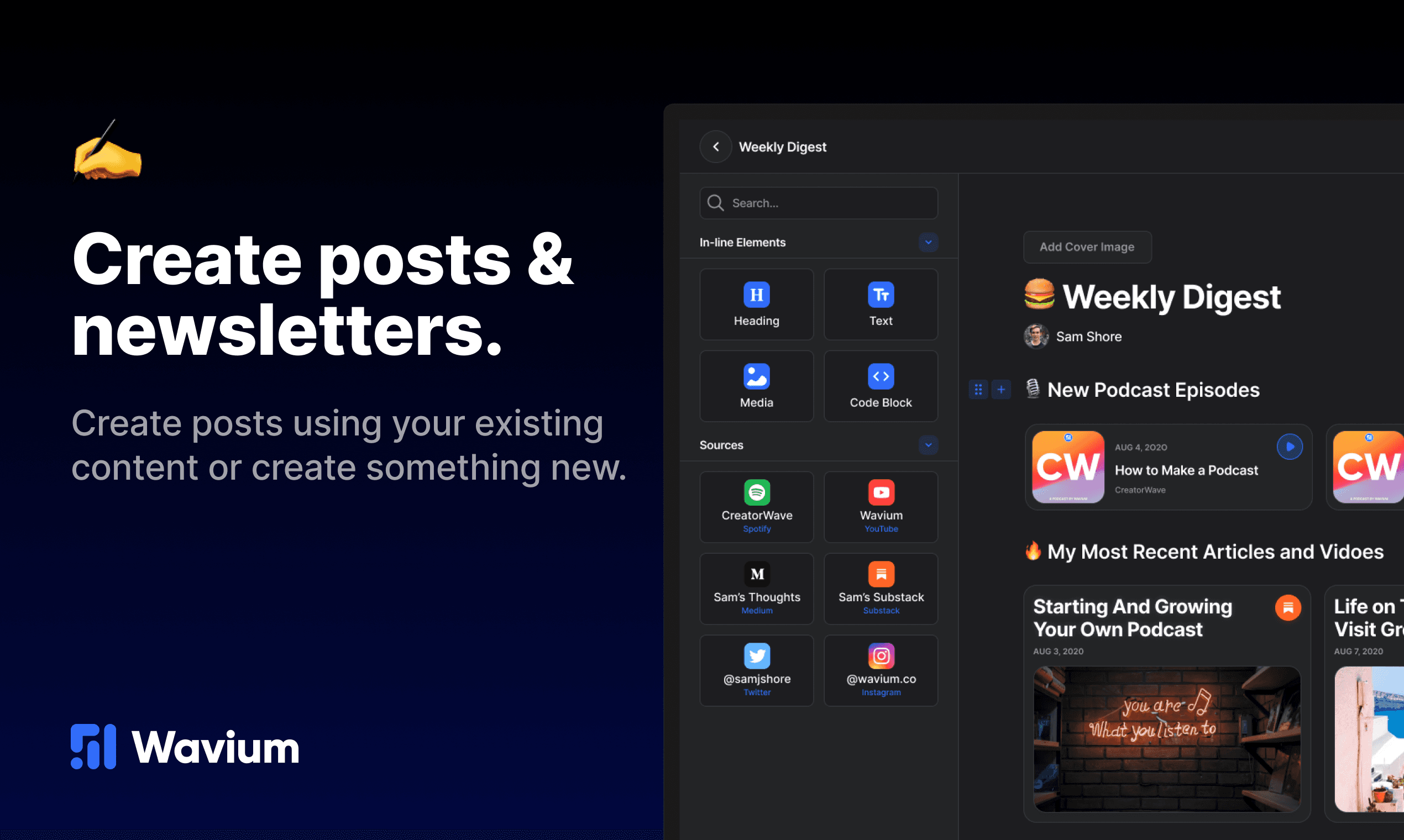
Task: Select Sam's Substack source
Action: click(x=881, y=589)
